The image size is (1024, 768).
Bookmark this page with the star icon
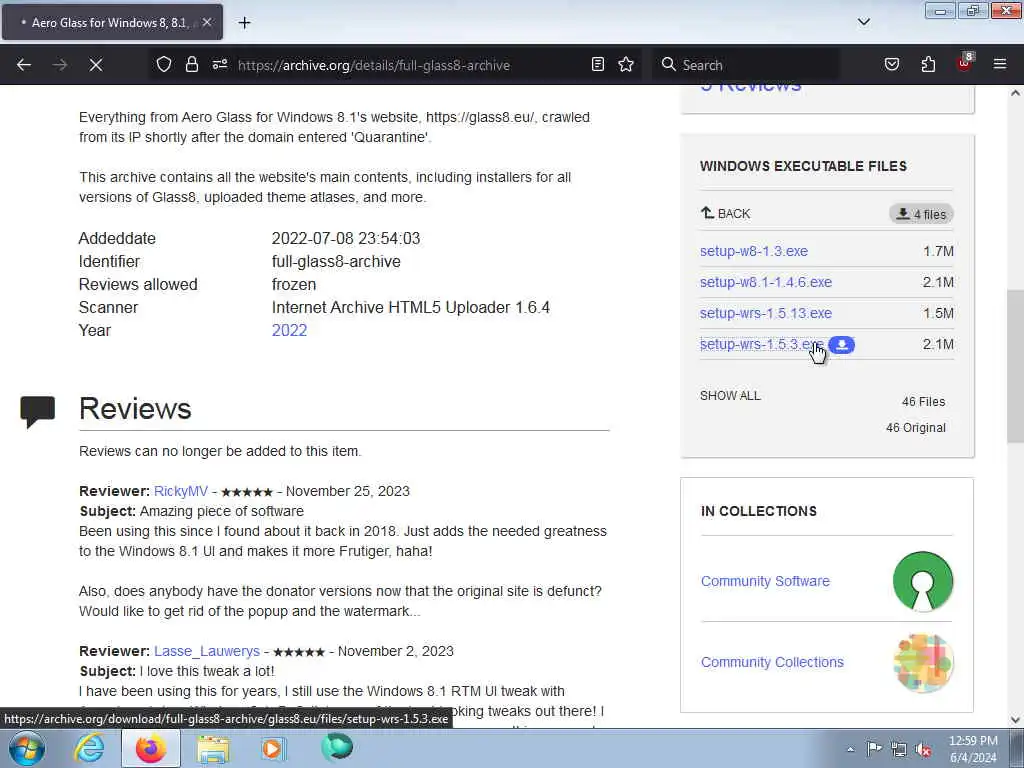click(x=626, y=64)
